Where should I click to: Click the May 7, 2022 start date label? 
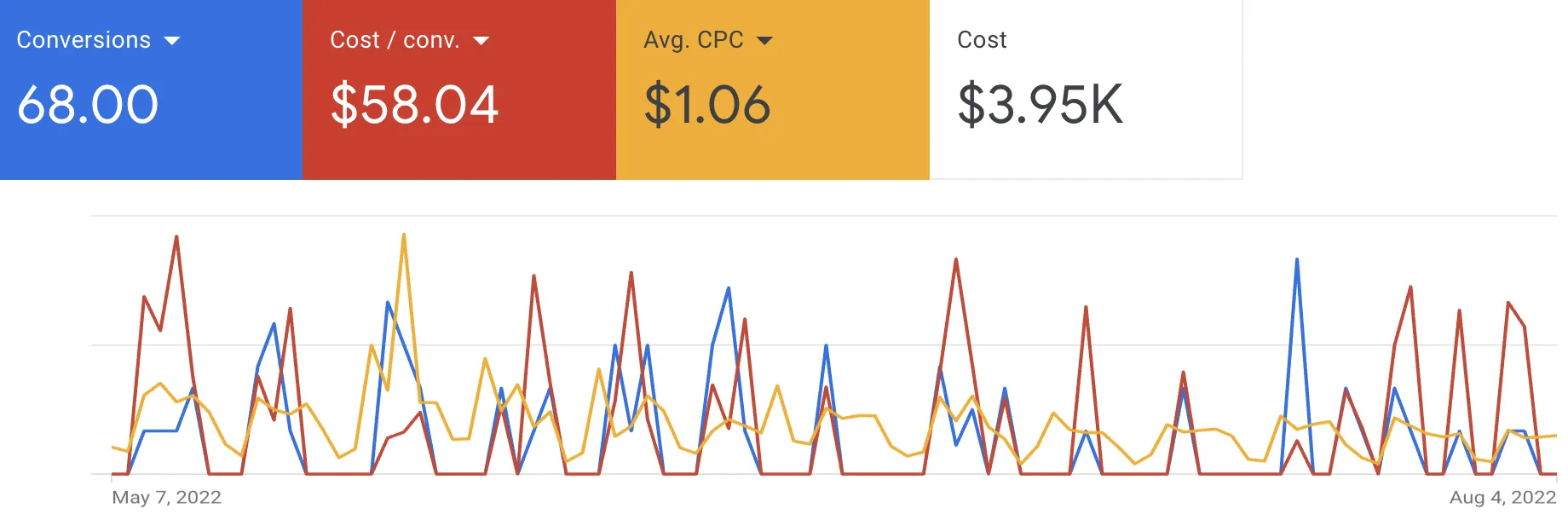tap(167, 498)
